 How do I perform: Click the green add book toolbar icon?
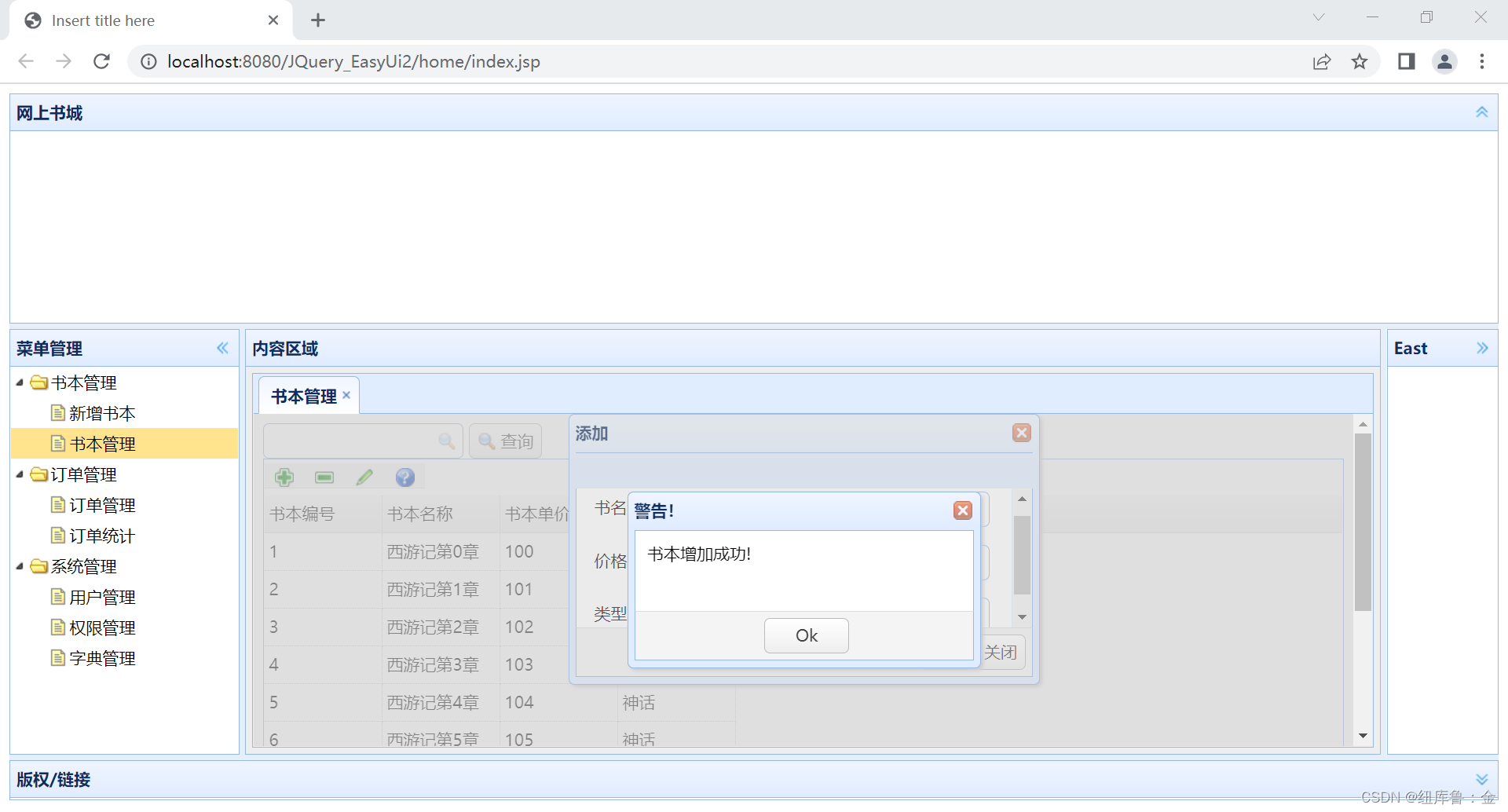click(x=284, y=477)
